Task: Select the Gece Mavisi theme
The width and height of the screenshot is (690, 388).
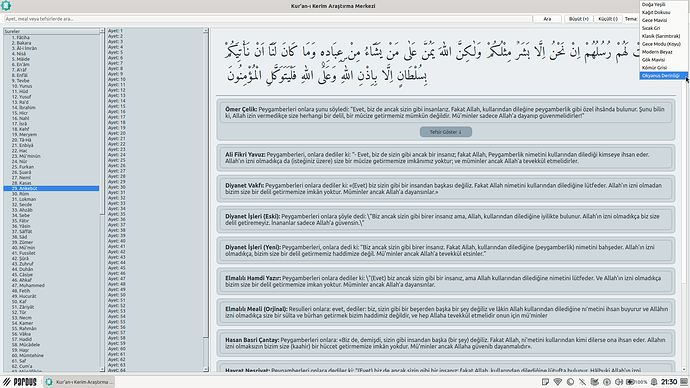Action: (x=664, y=20)
